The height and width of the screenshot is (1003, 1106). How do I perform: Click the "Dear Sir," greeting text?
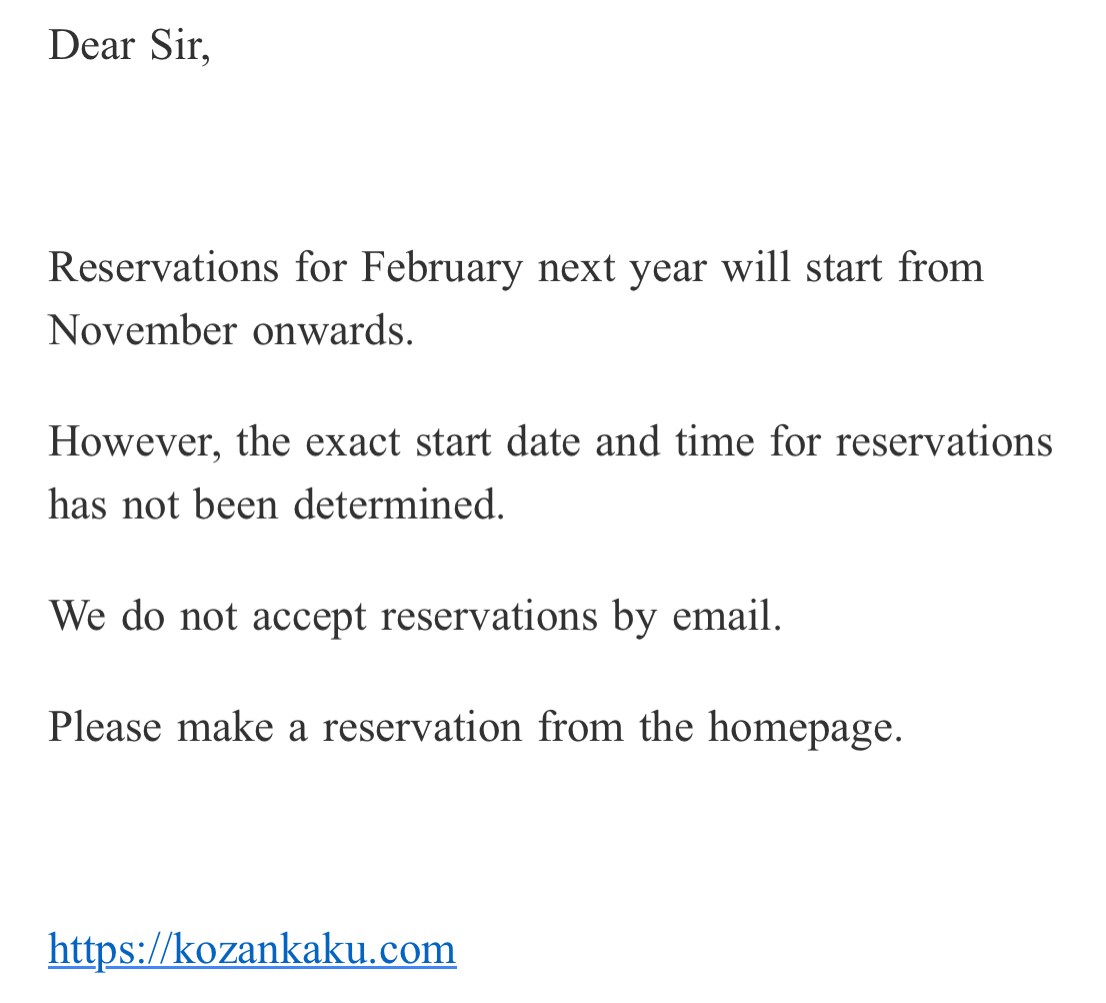coord(129,45)
